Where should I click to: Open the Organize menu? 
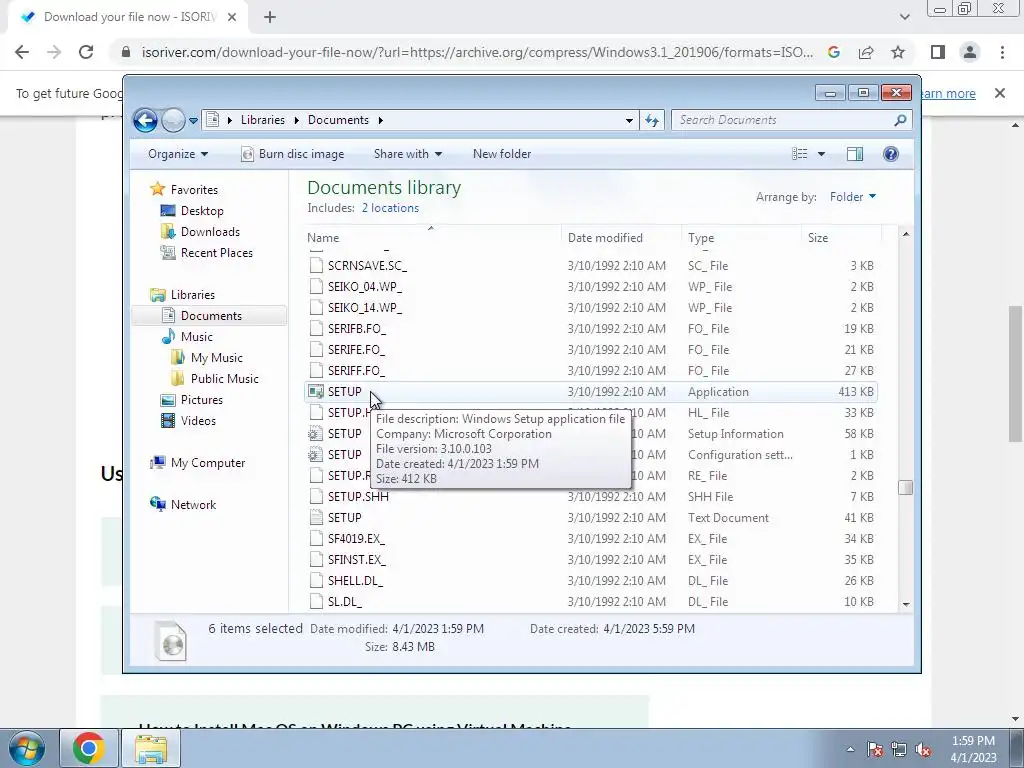tap(178, 154)
